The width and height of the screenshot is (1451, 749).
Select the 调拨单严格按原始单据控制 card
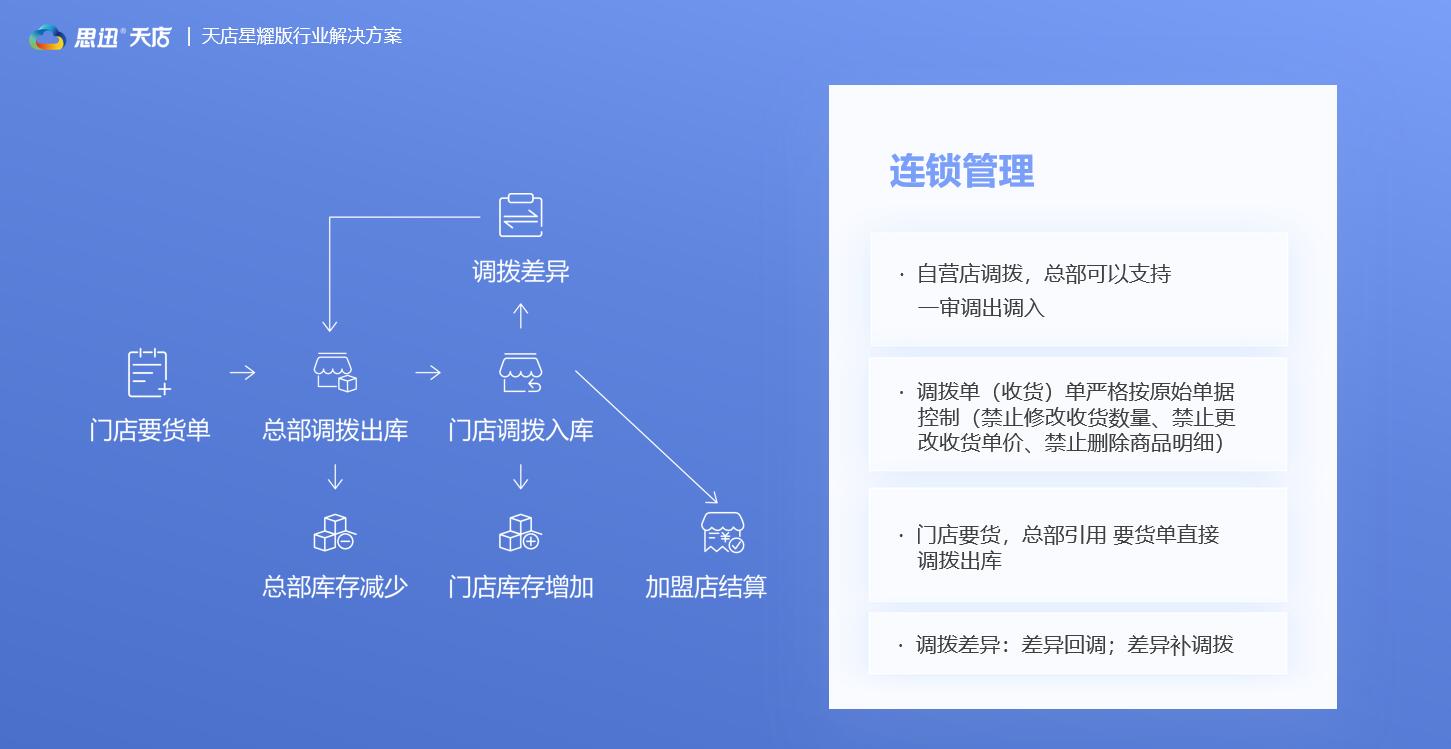(1078, 416)
